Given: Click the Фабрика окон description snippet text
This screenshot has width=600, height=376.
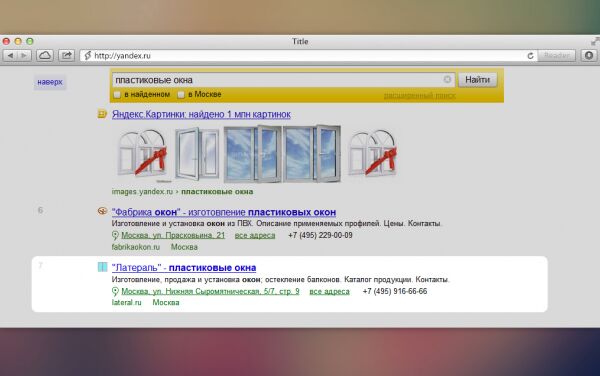Looking at the screenshot, I should point(277,223).
